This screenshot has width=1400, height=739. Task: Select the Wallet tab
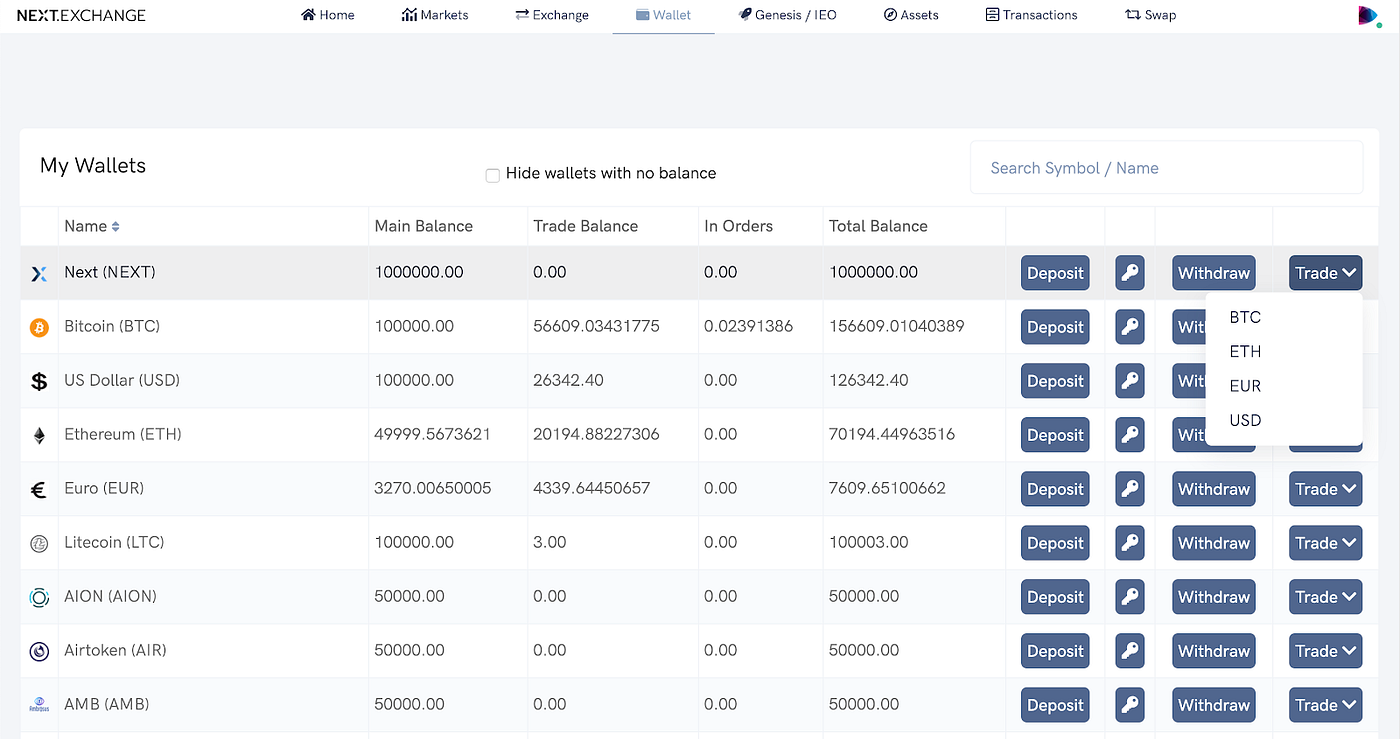[663, 15]
